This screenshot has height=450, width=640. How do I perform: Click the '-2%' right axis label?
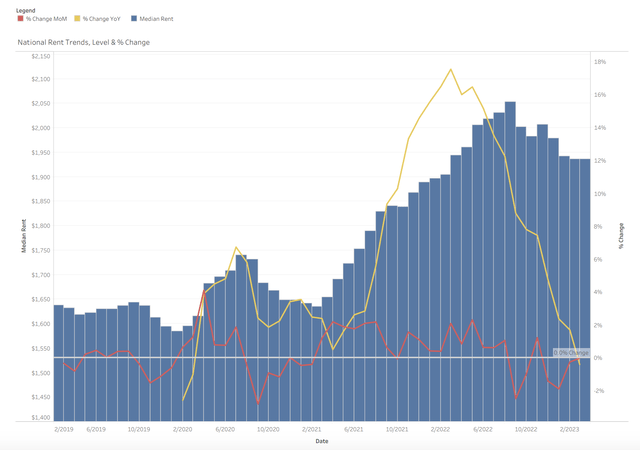point(599,391)
